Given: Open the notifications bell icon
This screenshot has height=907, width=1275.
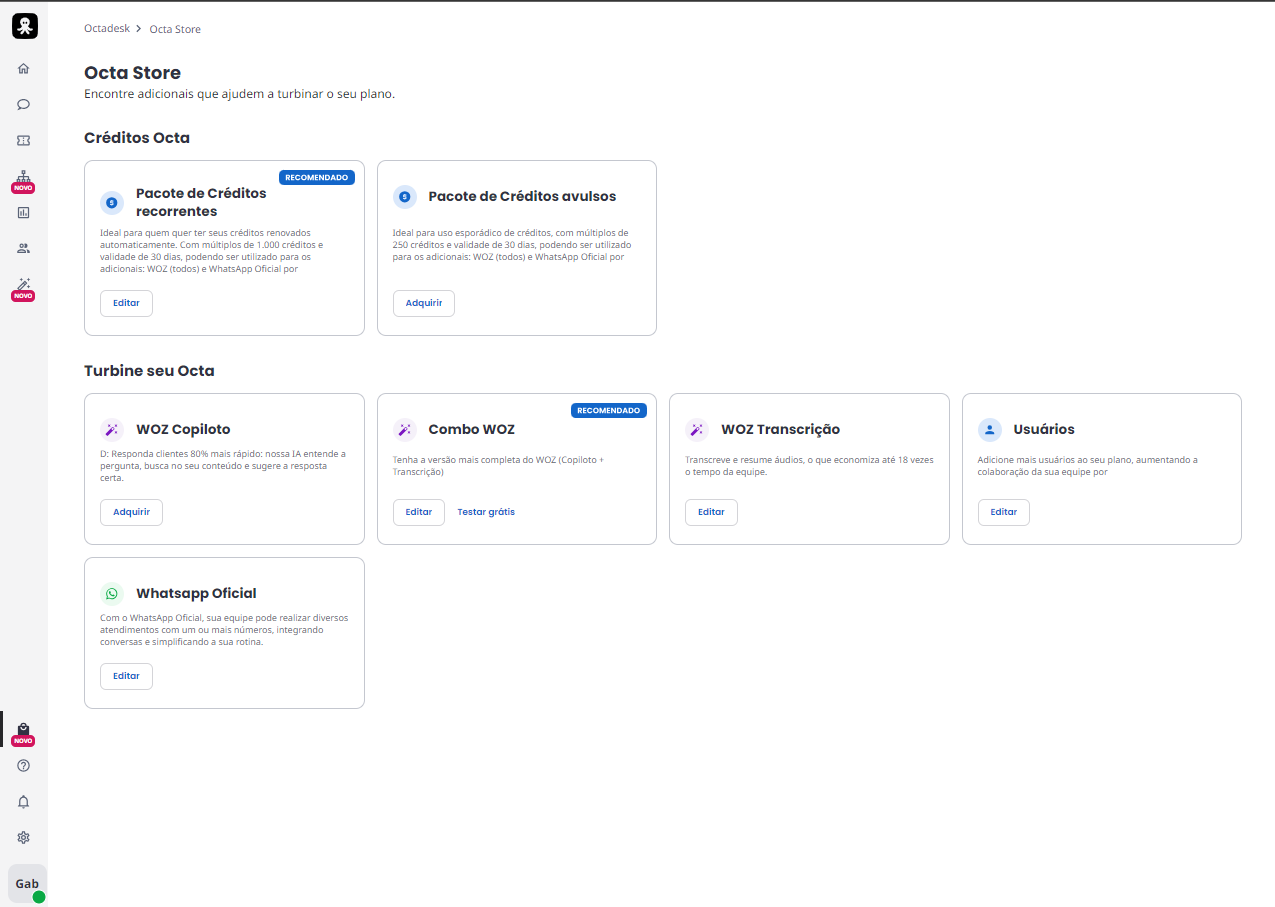Looking at the screenshot, I should (24, 801).
